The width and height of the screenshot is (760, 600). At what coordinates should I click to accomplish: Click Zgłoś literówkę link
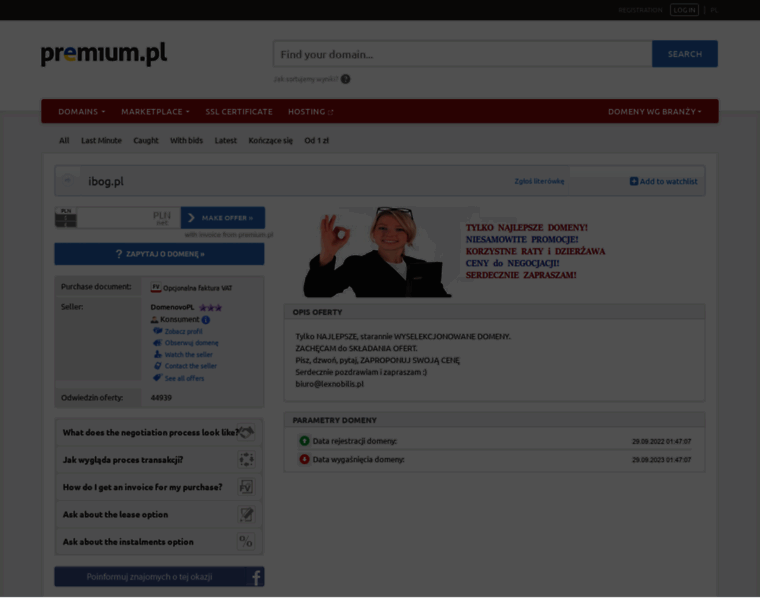pyautogui.click(x=539, y=181)
